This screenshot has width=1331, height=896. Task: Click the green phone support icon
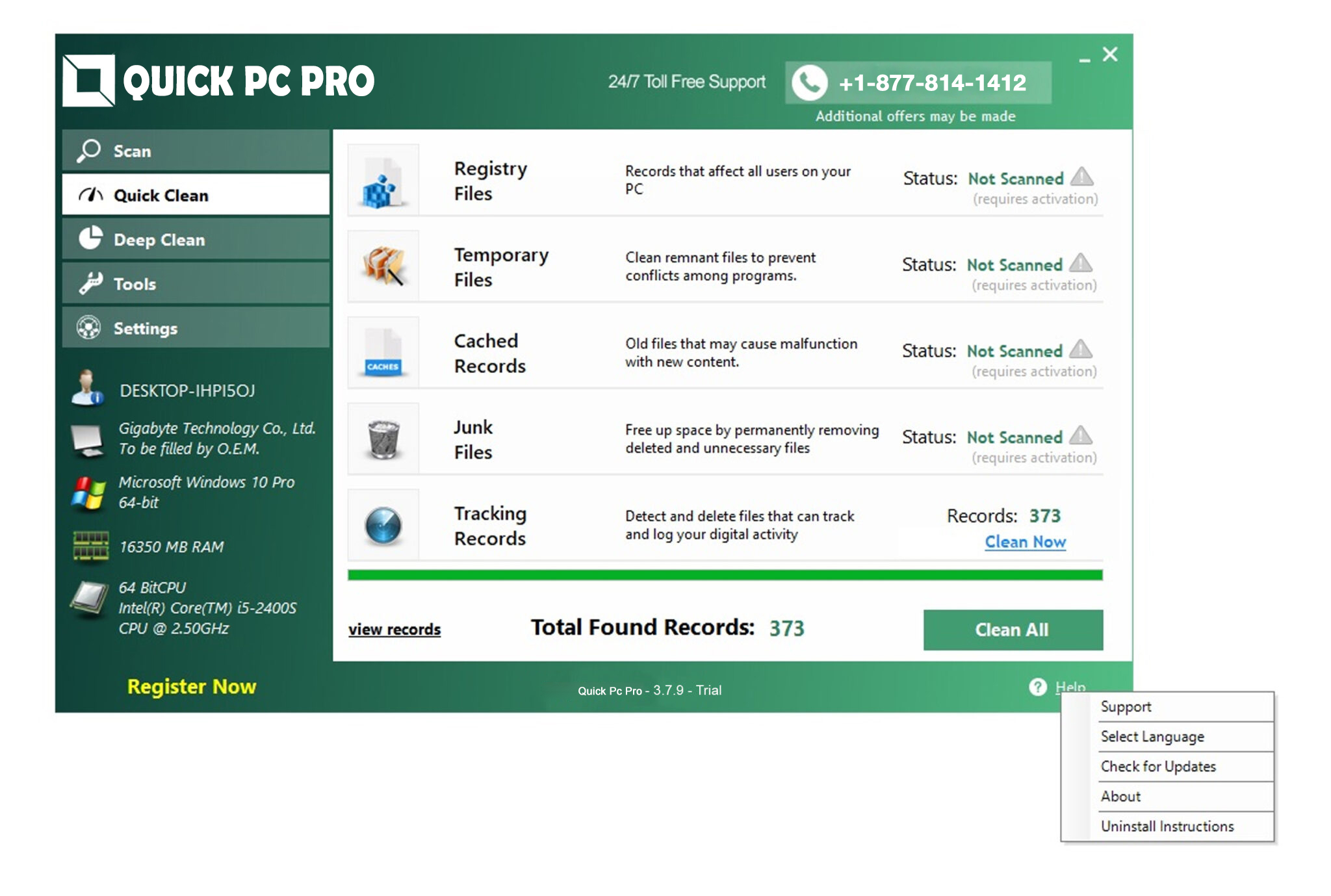pos(809,83)
